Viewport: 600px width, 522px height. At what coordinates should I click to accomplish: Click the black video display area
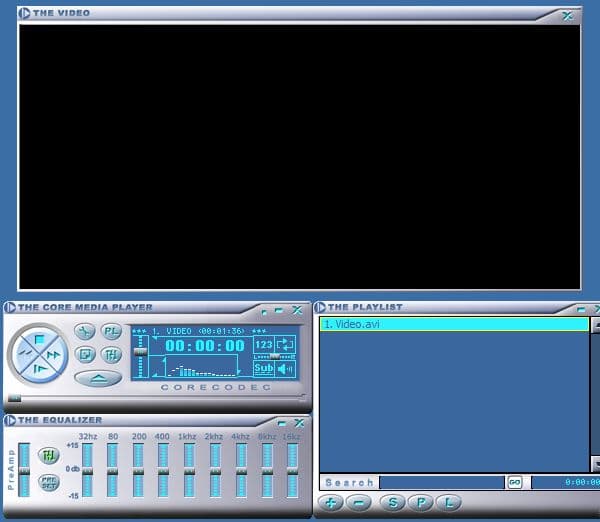(x=300, y=157)
